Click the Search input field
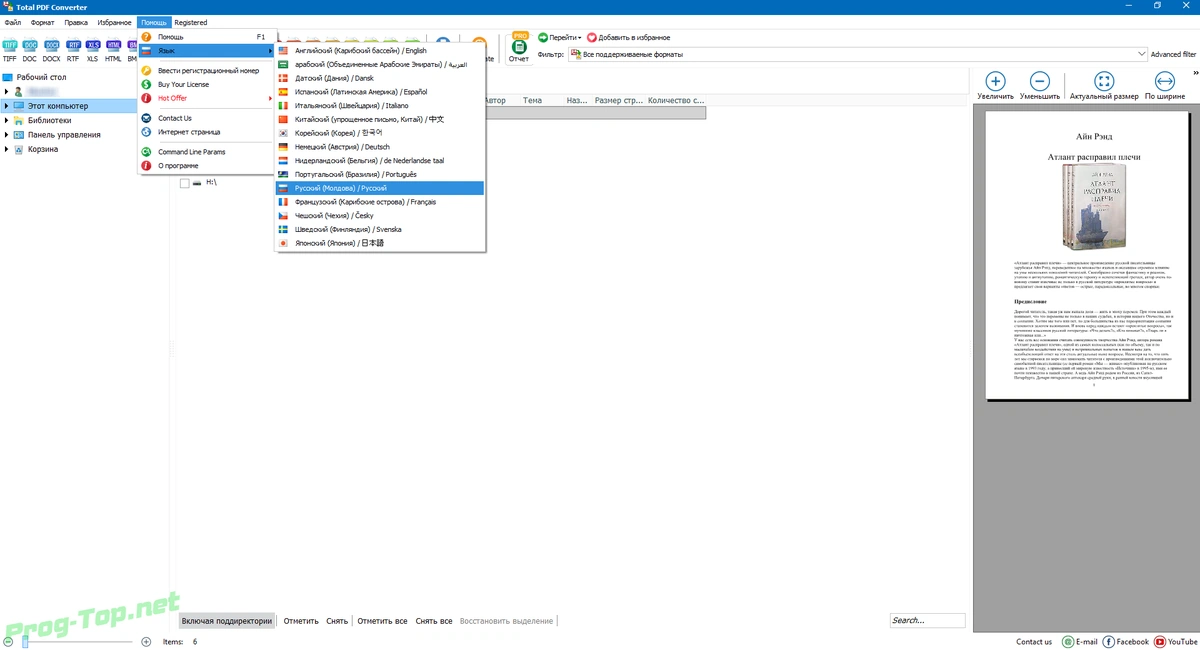The image size is (1200, 650). 927,621
